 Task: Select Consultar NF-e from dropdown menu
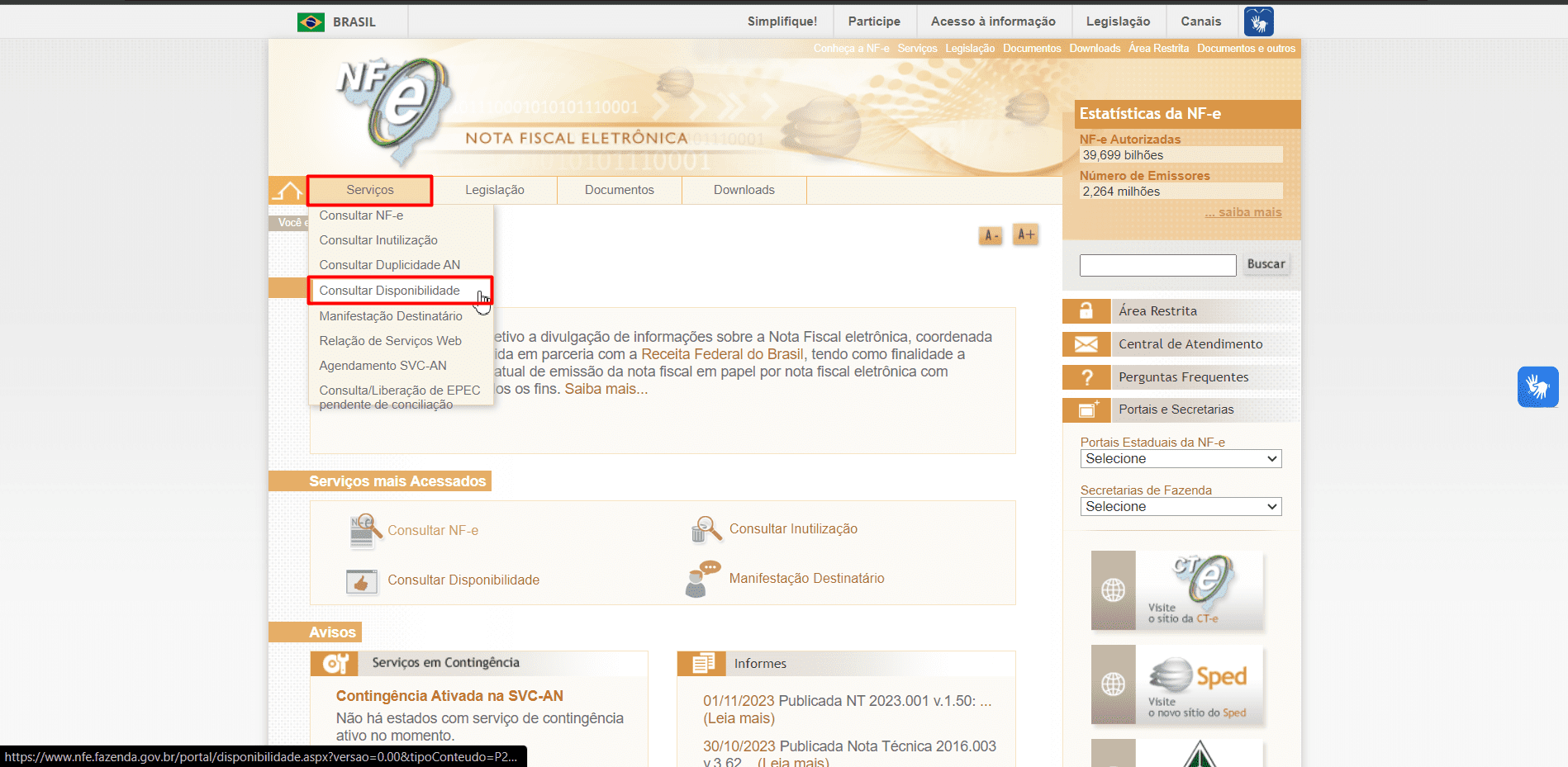[361, 215]
